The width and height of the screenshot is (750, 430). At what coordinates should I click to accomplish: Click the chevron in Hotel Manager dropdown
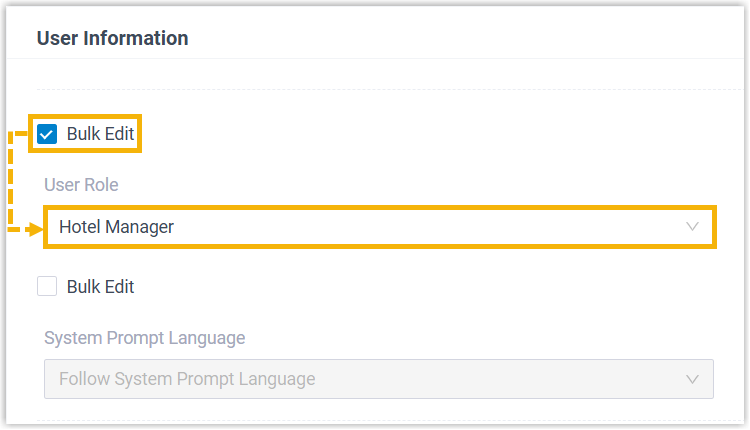click(692, 227)
